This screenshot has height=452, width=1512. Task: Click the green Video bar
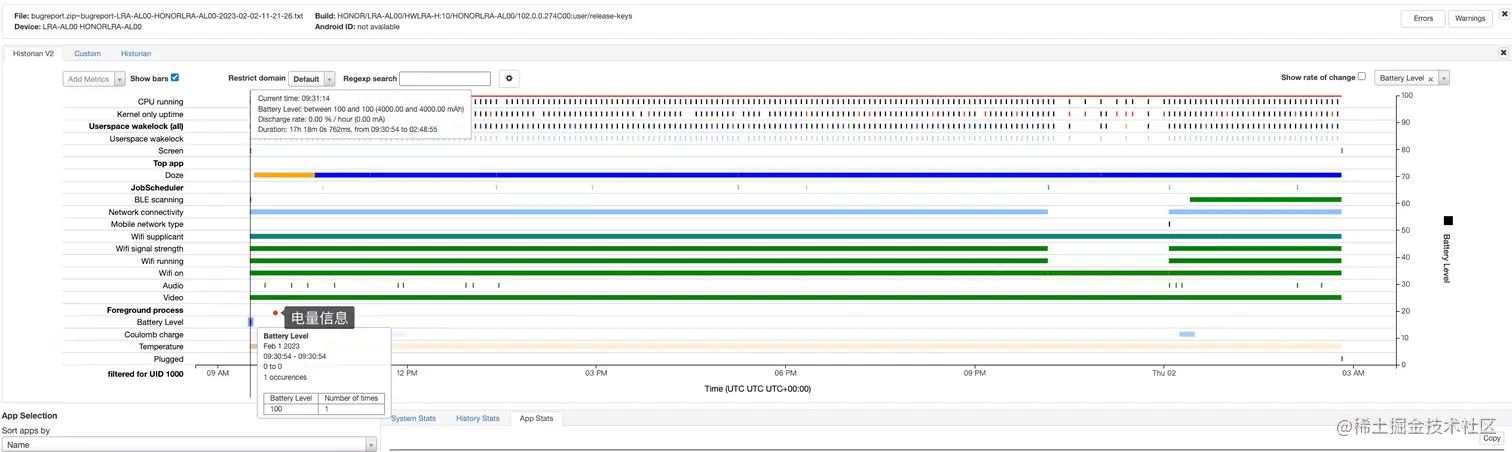[x=795, y=298]
